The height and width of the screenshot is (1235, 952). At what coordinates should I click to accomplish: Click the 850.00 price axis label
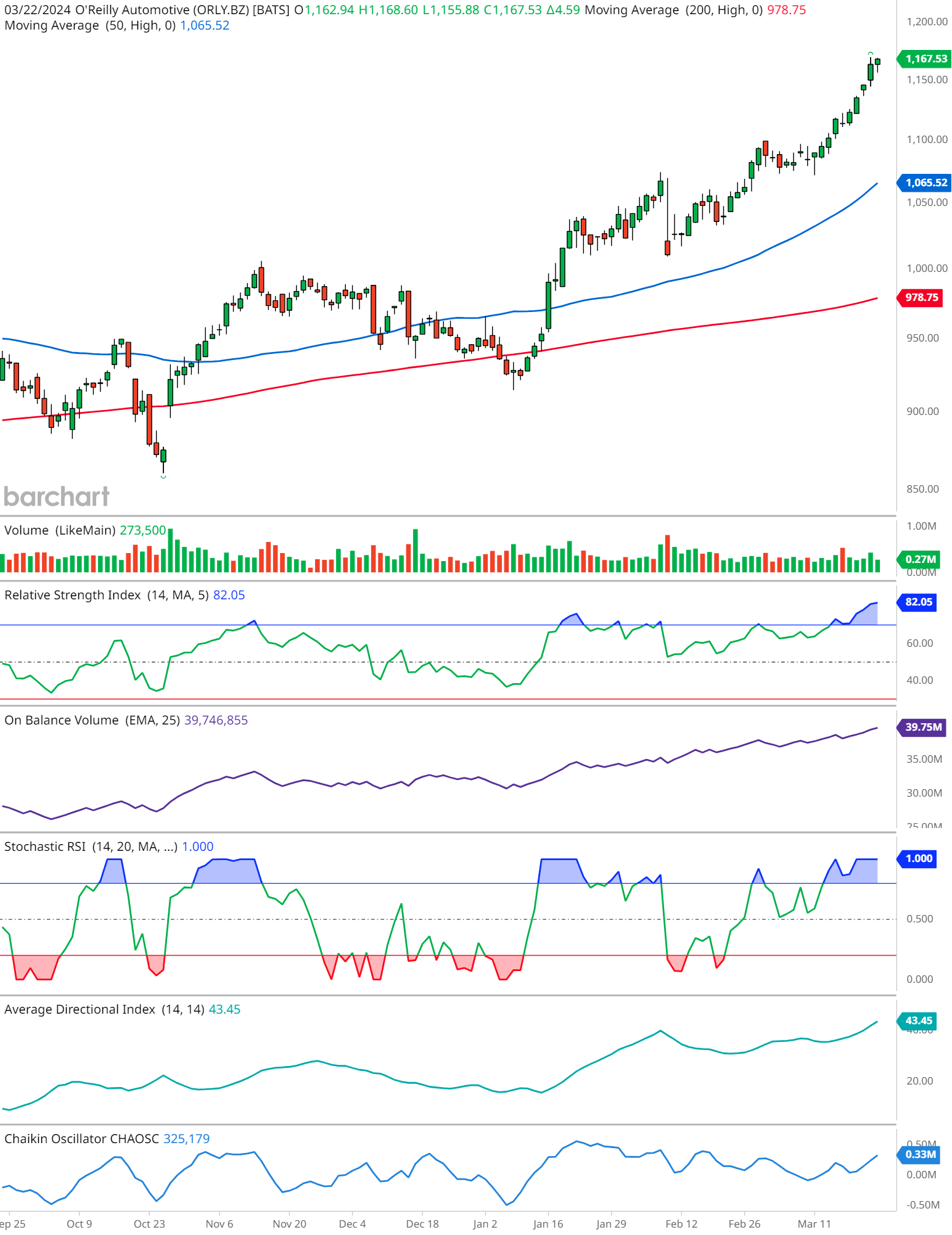click(x=922, y=489)
